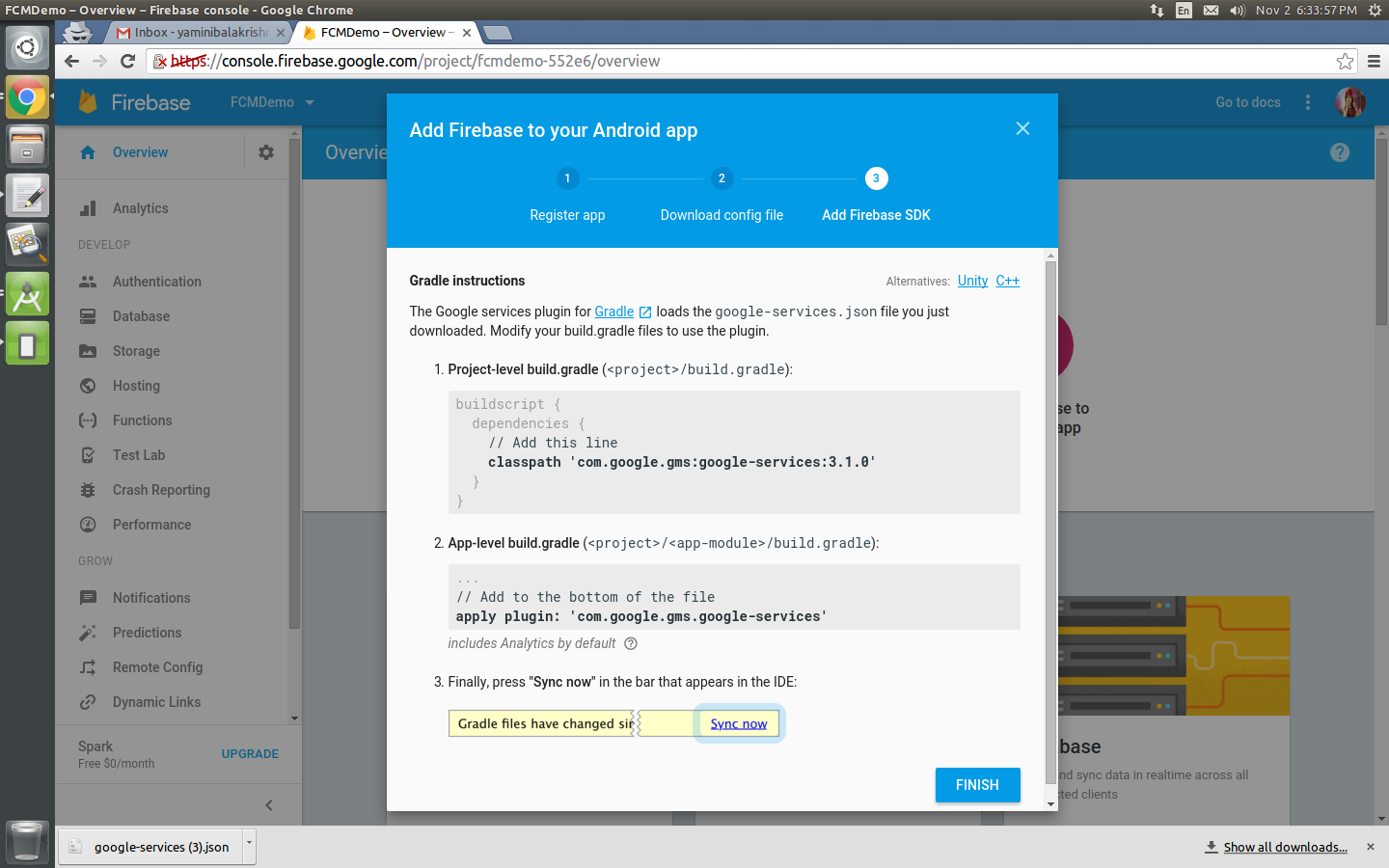Screen dimensions: 1389x868
Task: Select the Crash Reporting bug icon
Action: pos(88,490)
